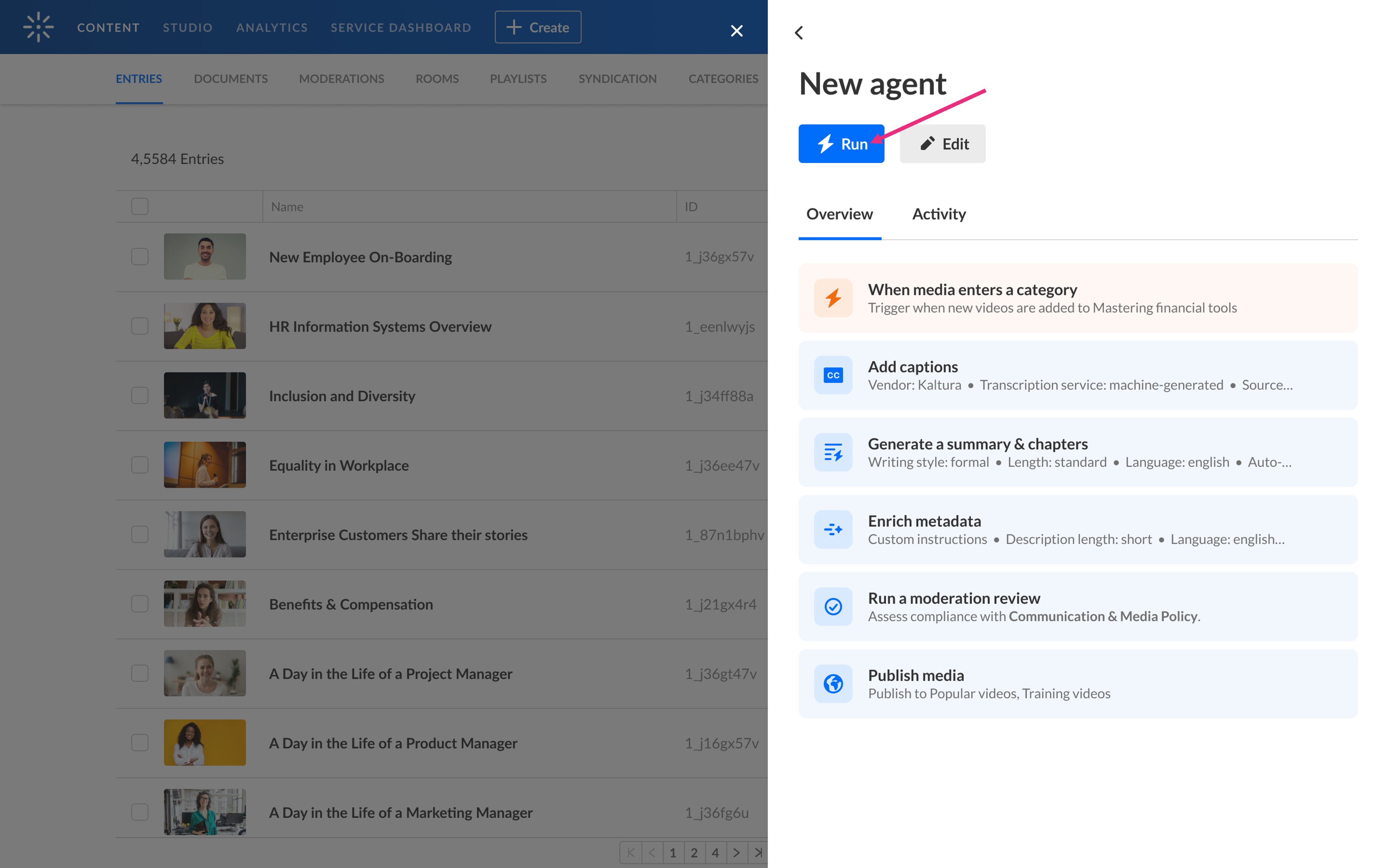The width and height of the screenshot is (1389, 868).
Task: Open the Benefits & Compensation video thumbnail
Action: (x=204, y=604)
